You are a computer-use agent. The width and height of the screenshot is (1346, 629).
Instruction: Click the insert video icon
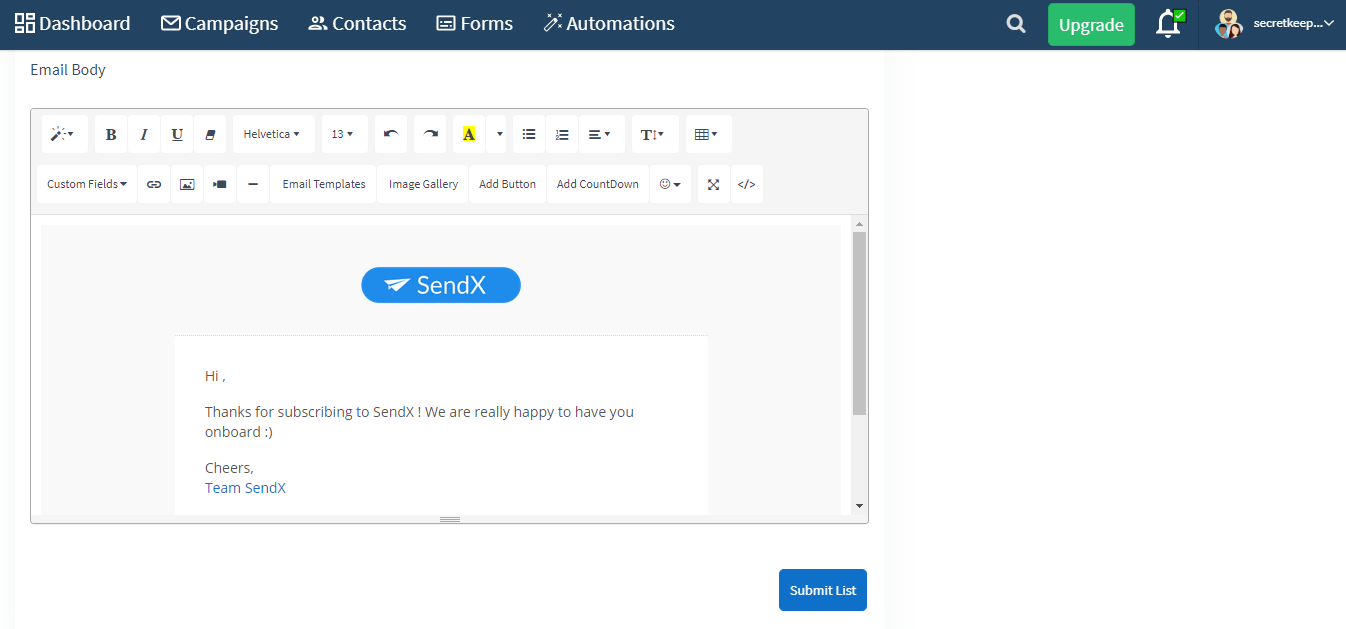click(x=220, y=184)
